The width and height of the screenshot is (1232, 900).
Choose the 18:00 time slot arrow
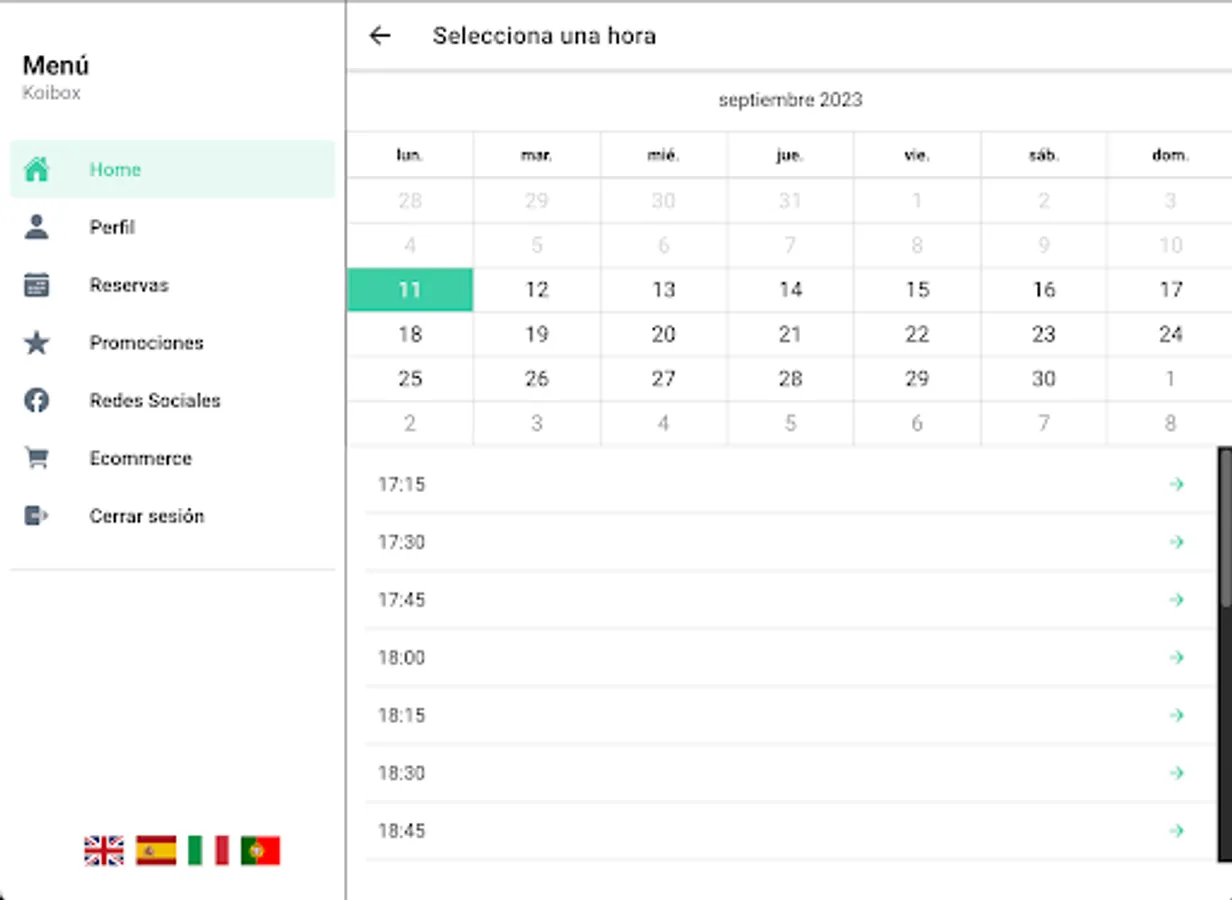[x=1176, y=657]
